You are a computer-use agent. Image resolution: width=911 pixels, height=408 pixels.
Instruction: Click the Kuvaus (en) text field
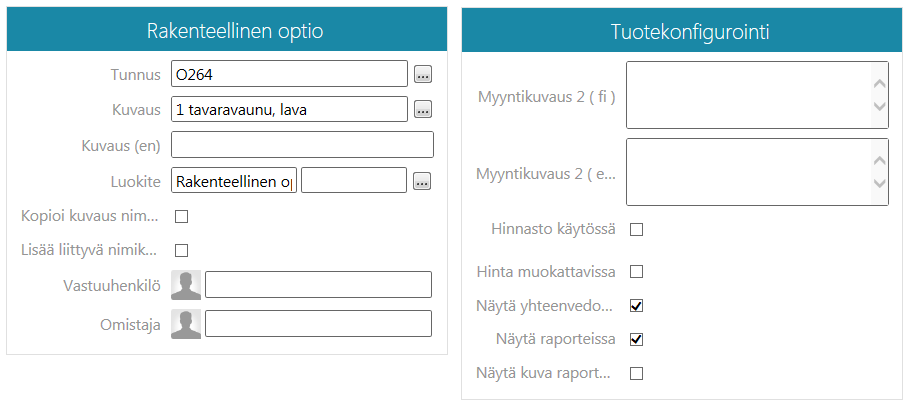pyautogui.click(x=302, y=145)
